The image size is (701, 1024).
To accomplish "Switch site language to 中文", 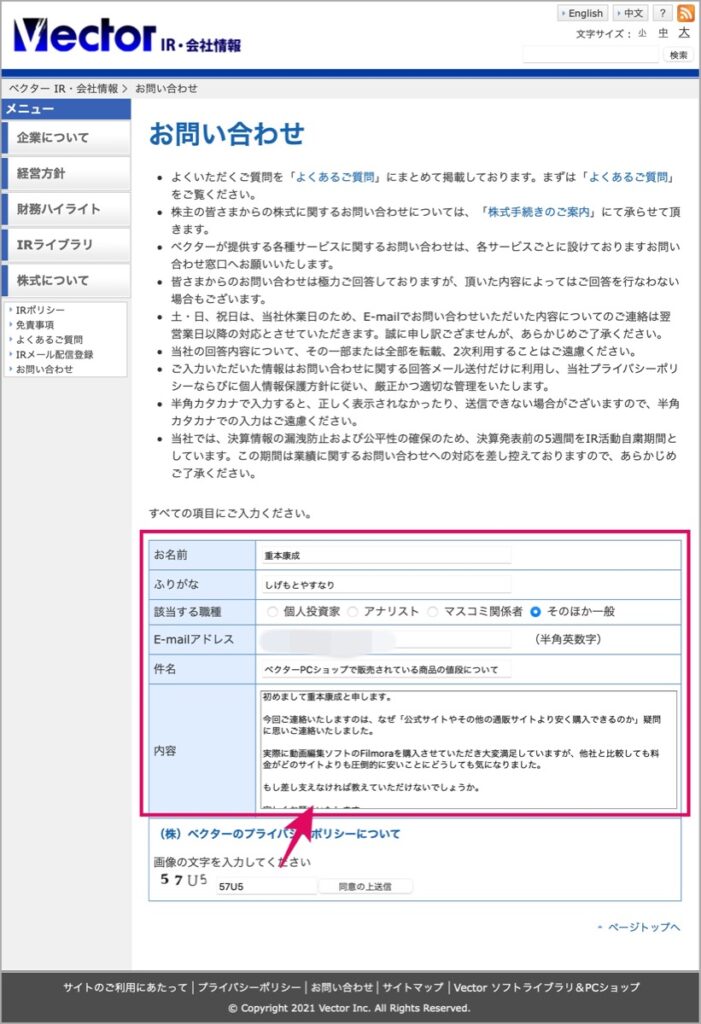I will point(630,13).
